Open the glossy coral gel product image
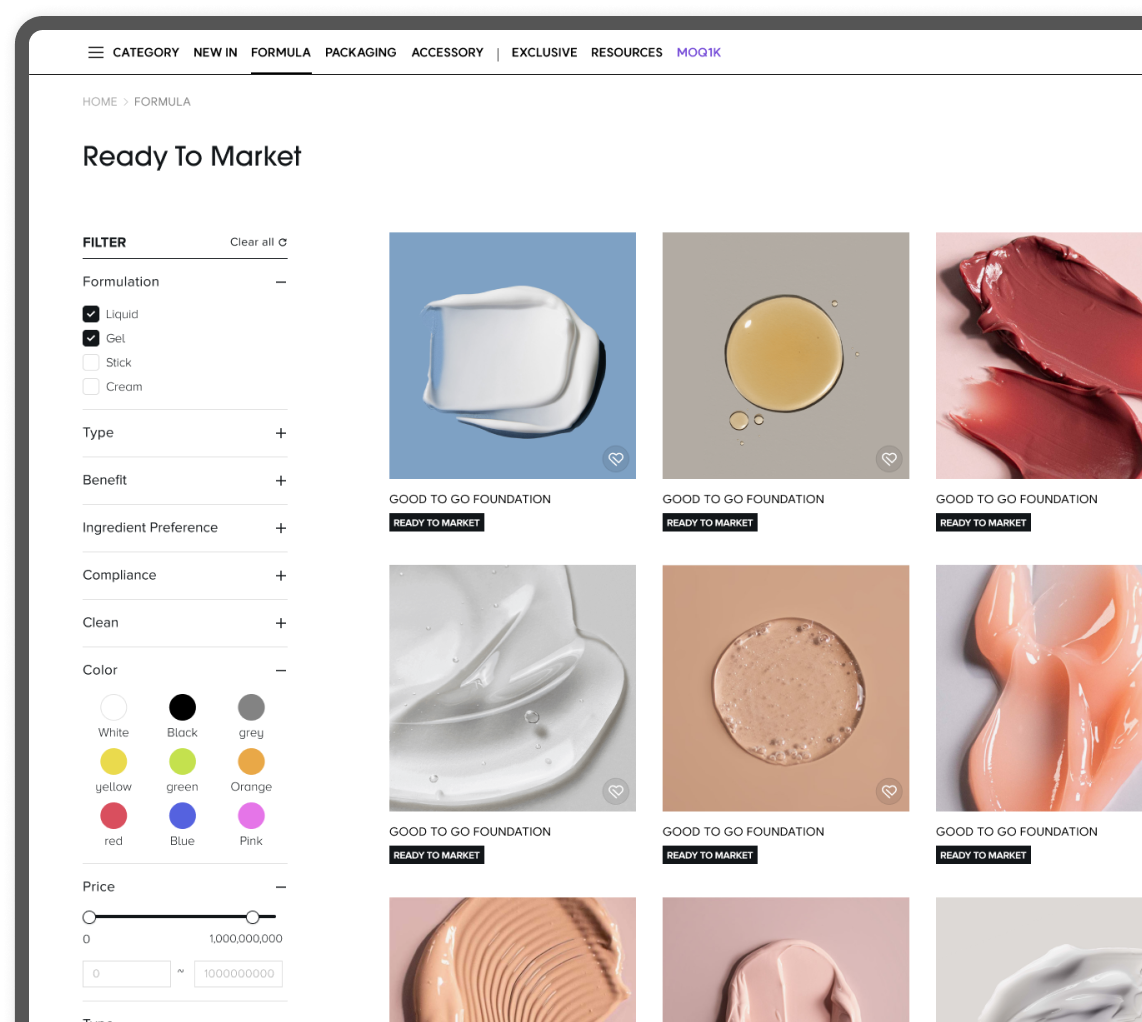The height and width of the screenshot is (1022, 1142). [1039, 688]
